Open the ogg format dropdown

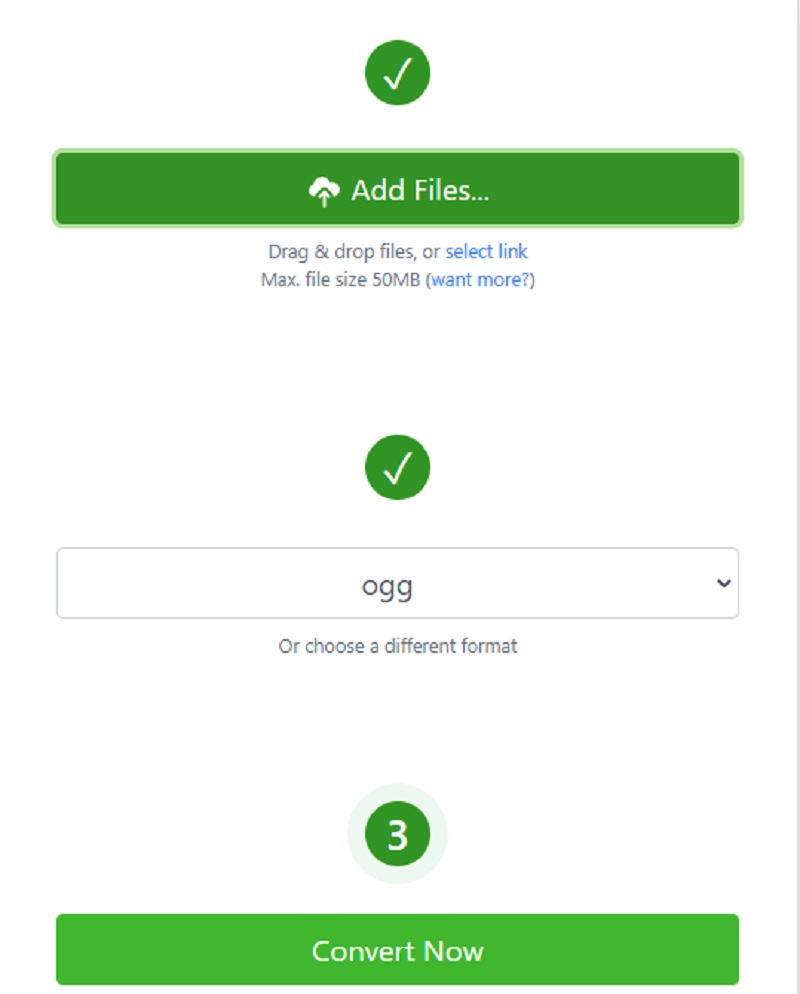[397, 583]
